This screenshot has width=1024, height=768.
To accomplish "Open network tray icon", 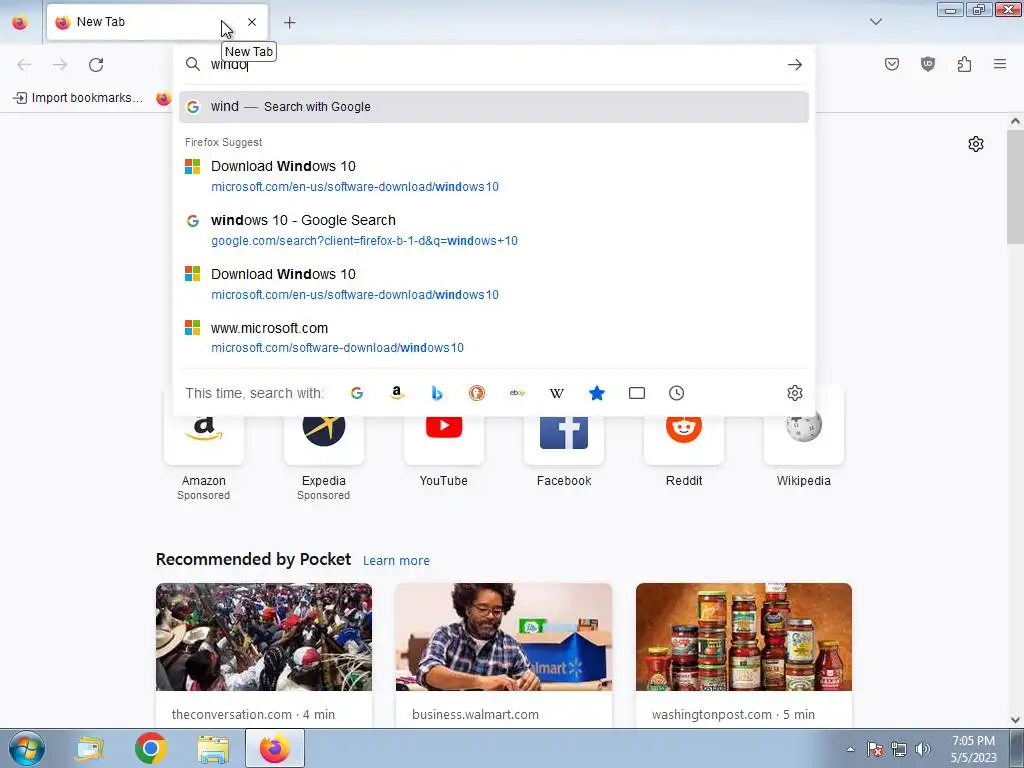I will (899, 749).
